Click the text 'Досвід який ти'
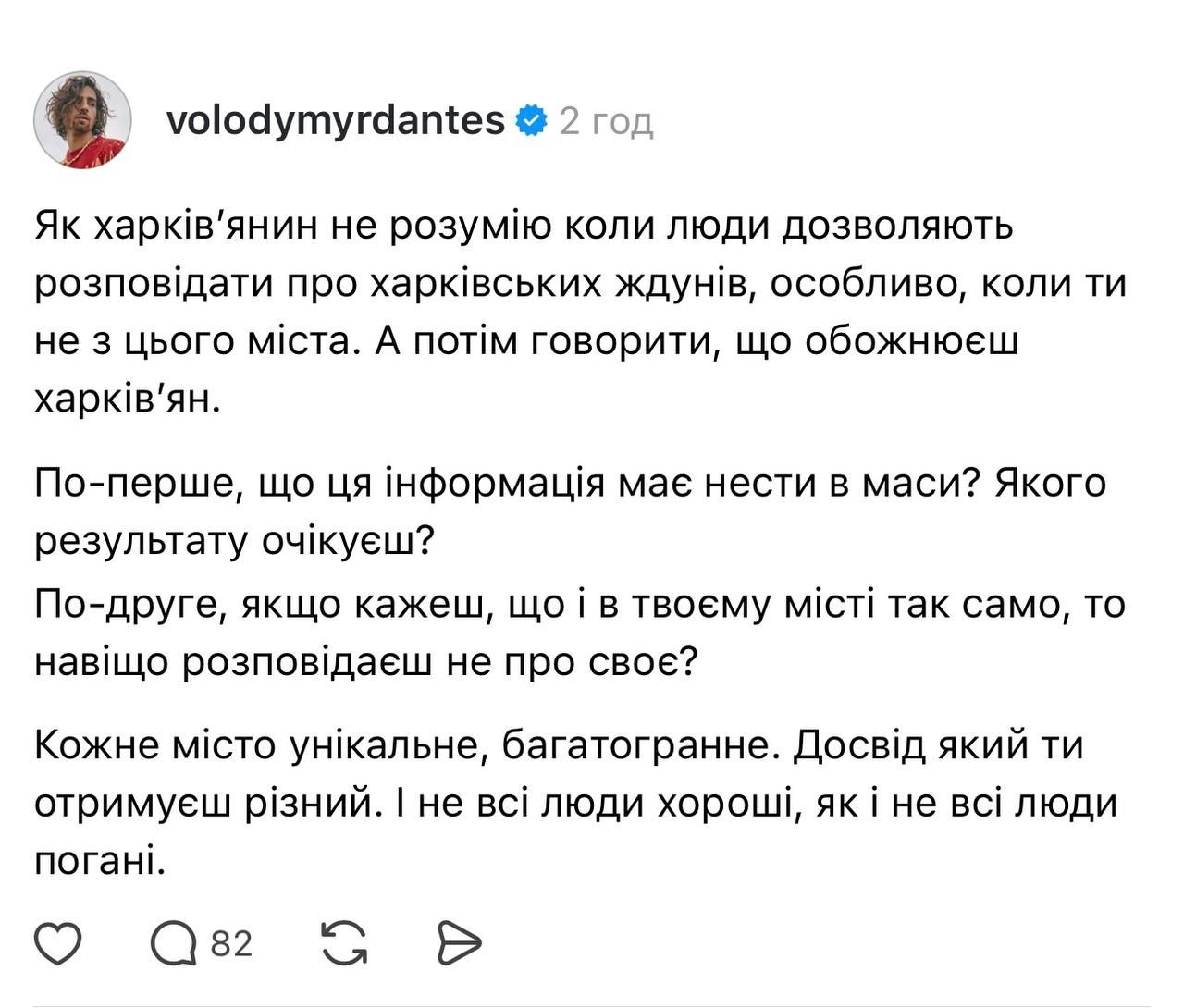This screenshot has height=1008, width=1184. [937, 745]
